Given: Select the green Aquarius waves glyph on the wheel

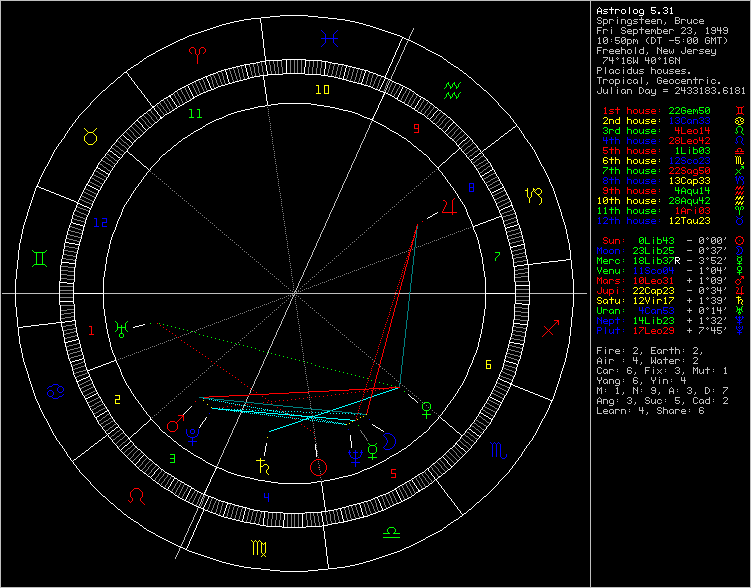Looking at the screenshot, I should point(452,90).
